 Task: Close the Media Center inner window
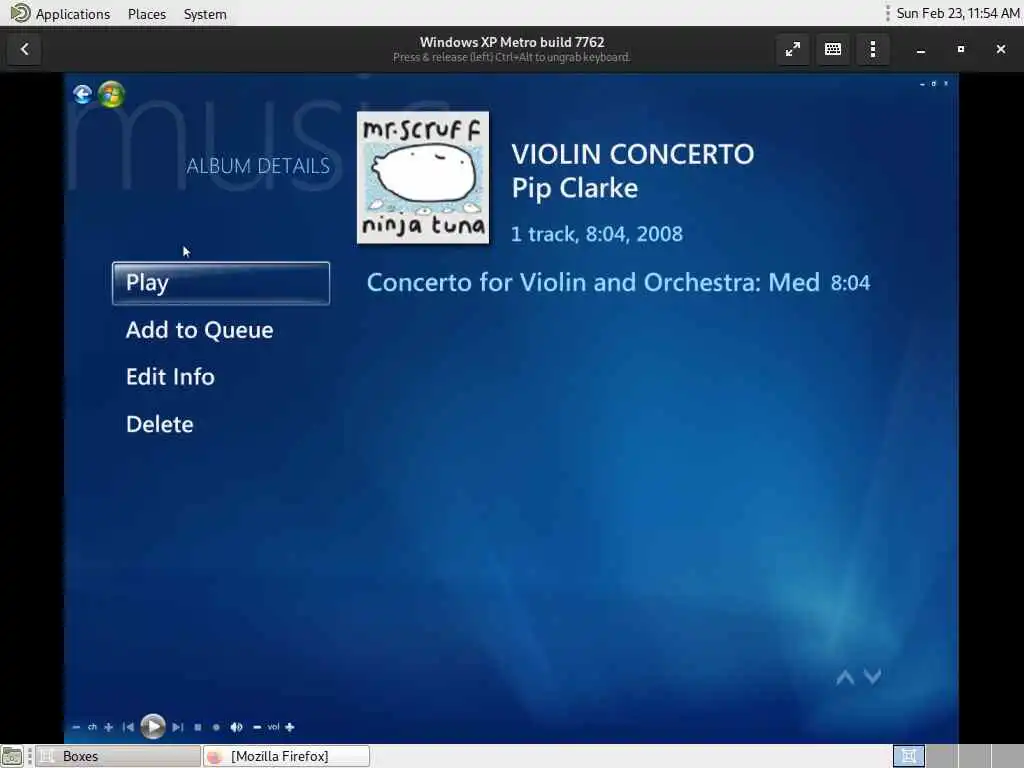[x=946, y=84]
